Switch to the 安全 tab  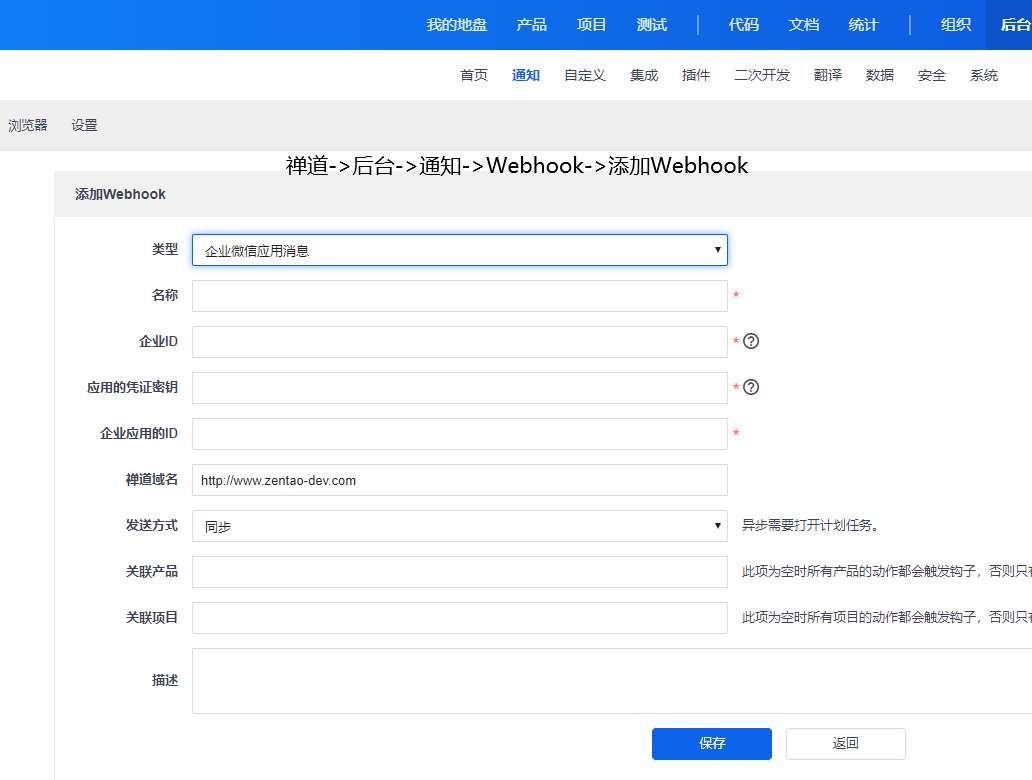point(931,75)
